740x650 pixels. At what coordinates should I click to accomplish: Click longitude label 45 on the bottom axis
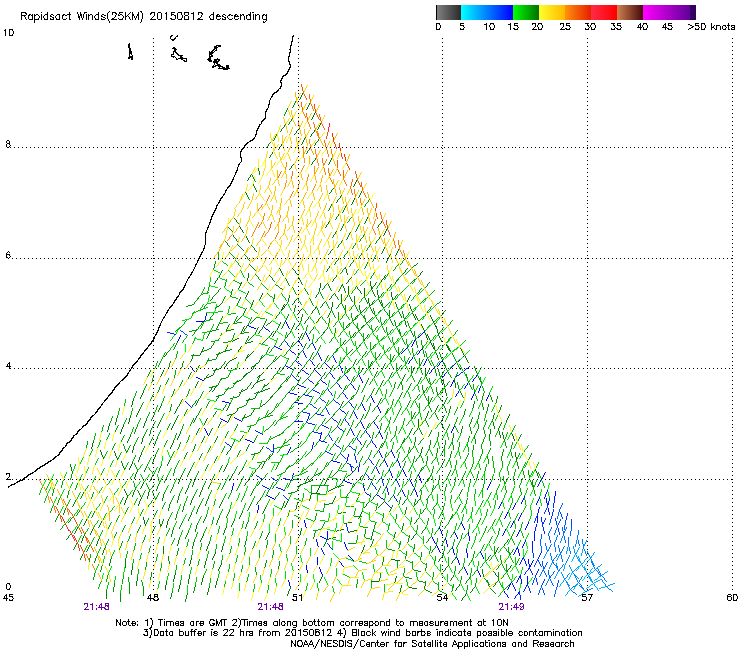click(8, 598)
